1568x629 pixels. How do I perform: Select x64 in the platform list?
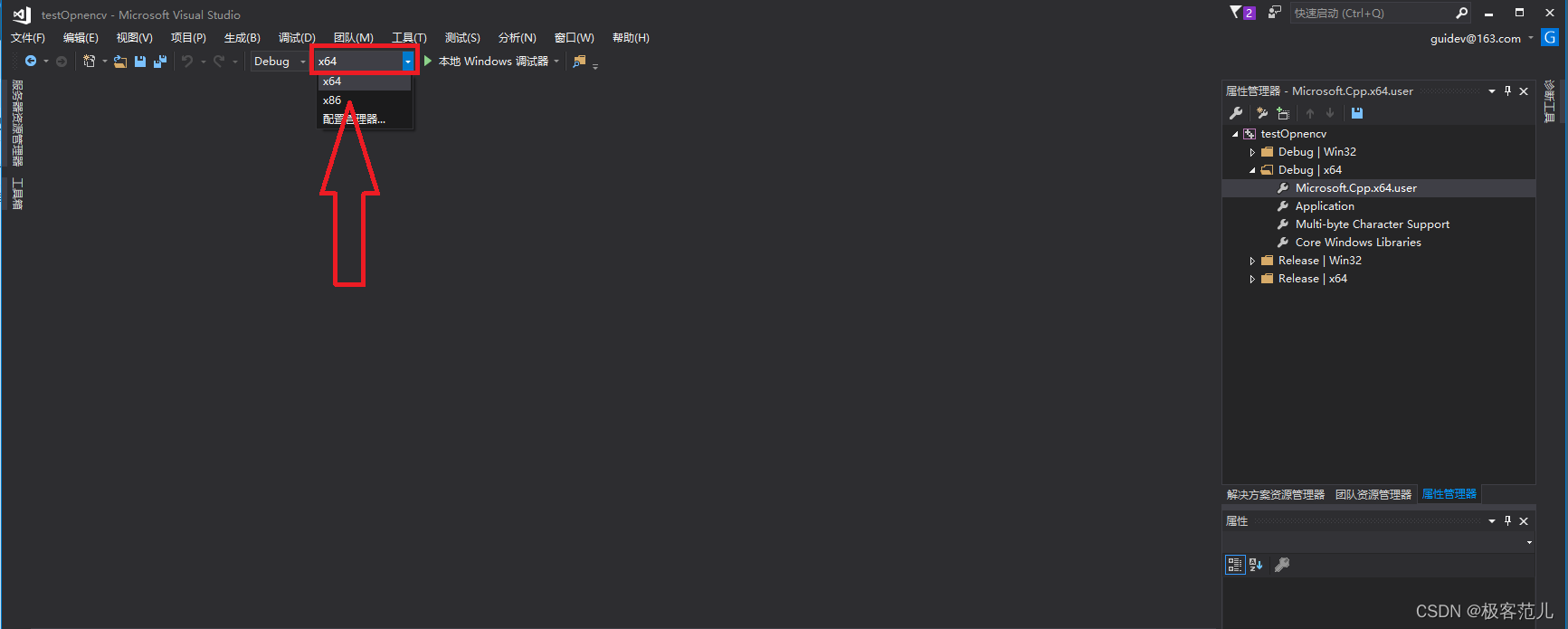tap(366, 81)
